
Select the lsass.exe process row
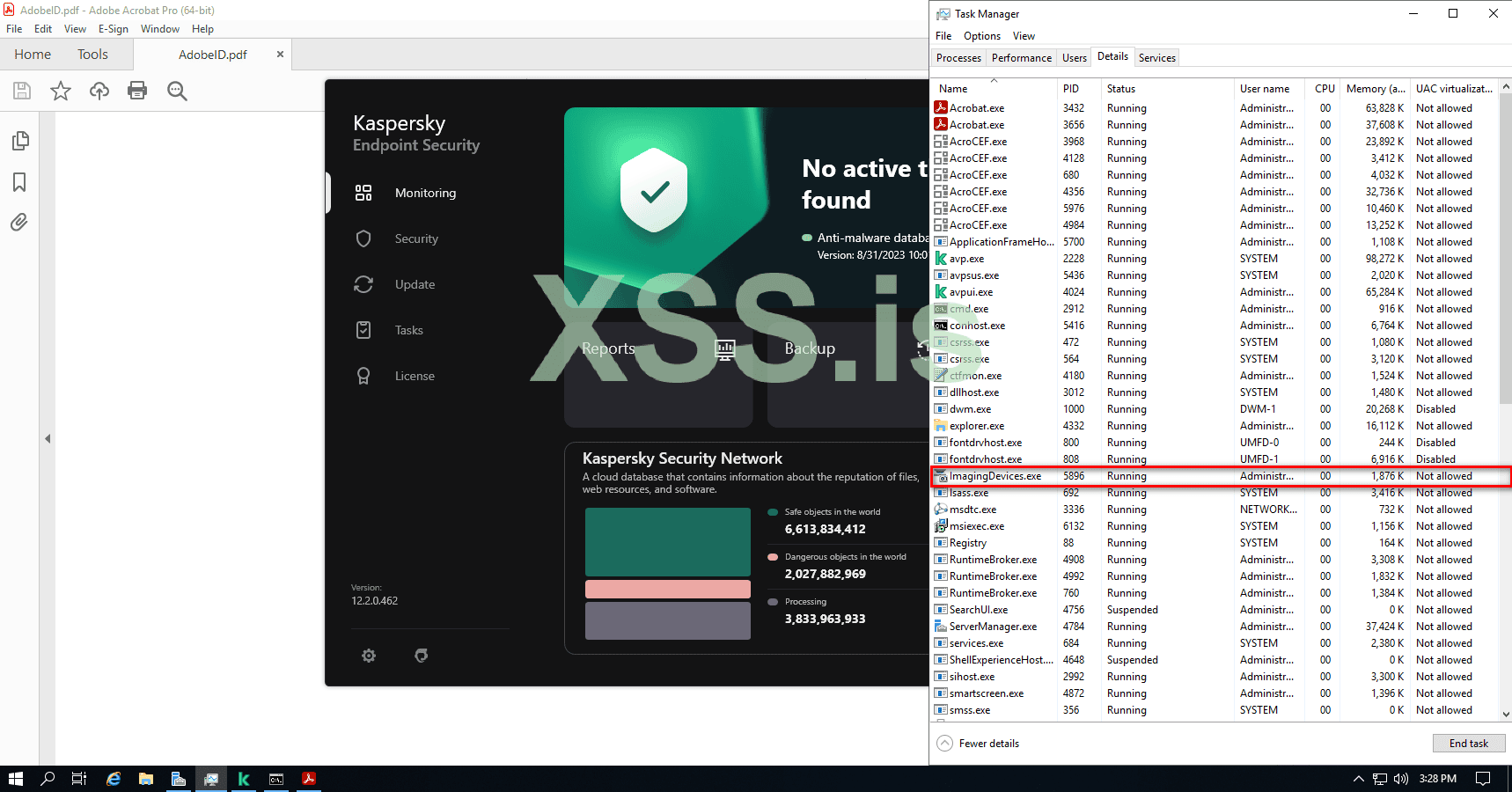coord(1215,493)
